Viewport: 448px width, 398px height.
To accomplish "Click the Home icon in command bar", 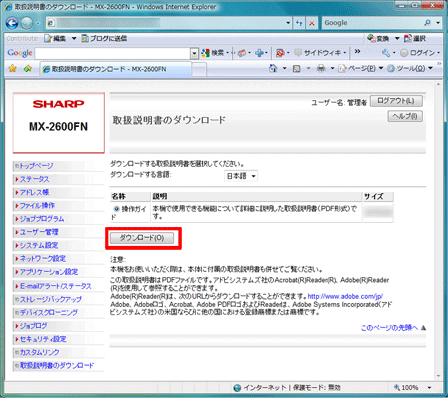I will pyautogui.click(x=273, y=68).
